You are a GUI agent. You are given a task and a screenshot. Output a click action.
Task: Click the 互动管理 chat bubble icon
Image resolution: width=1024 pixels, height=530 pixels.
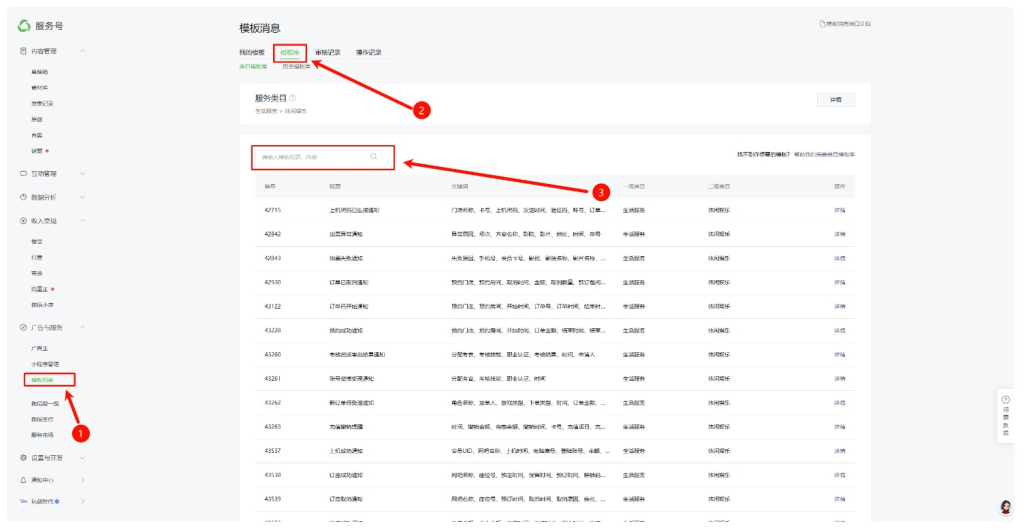tap(23, 173)
